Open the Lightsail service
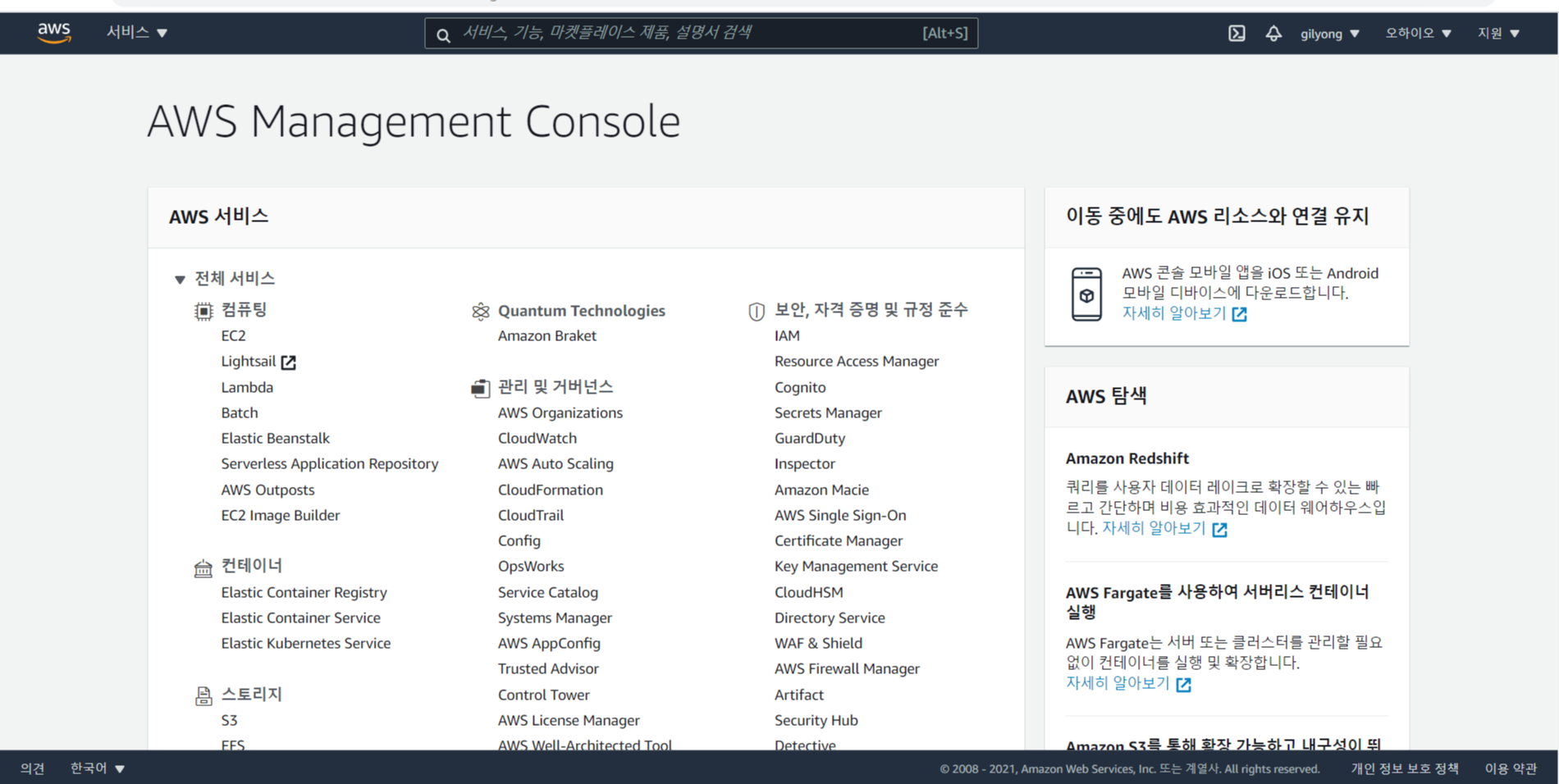 coord(248,362)
